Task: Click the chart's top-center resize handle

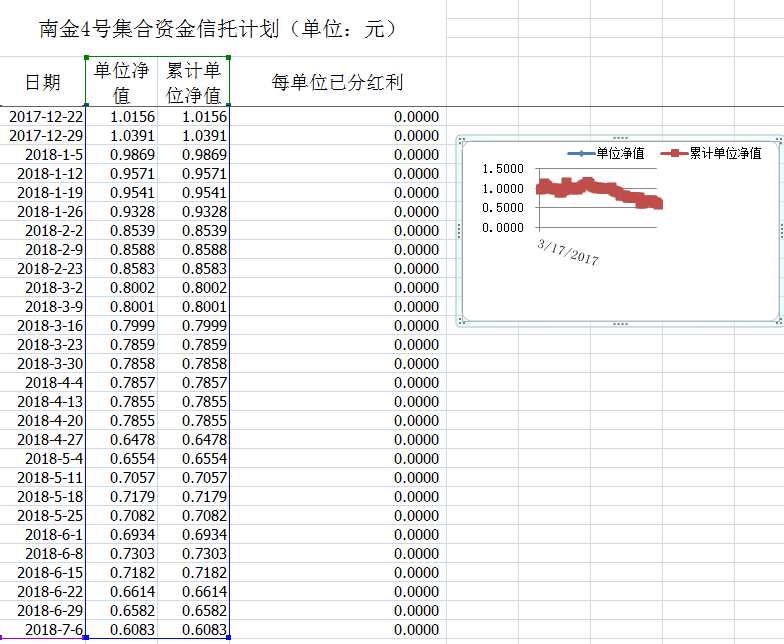Action: 620,138
